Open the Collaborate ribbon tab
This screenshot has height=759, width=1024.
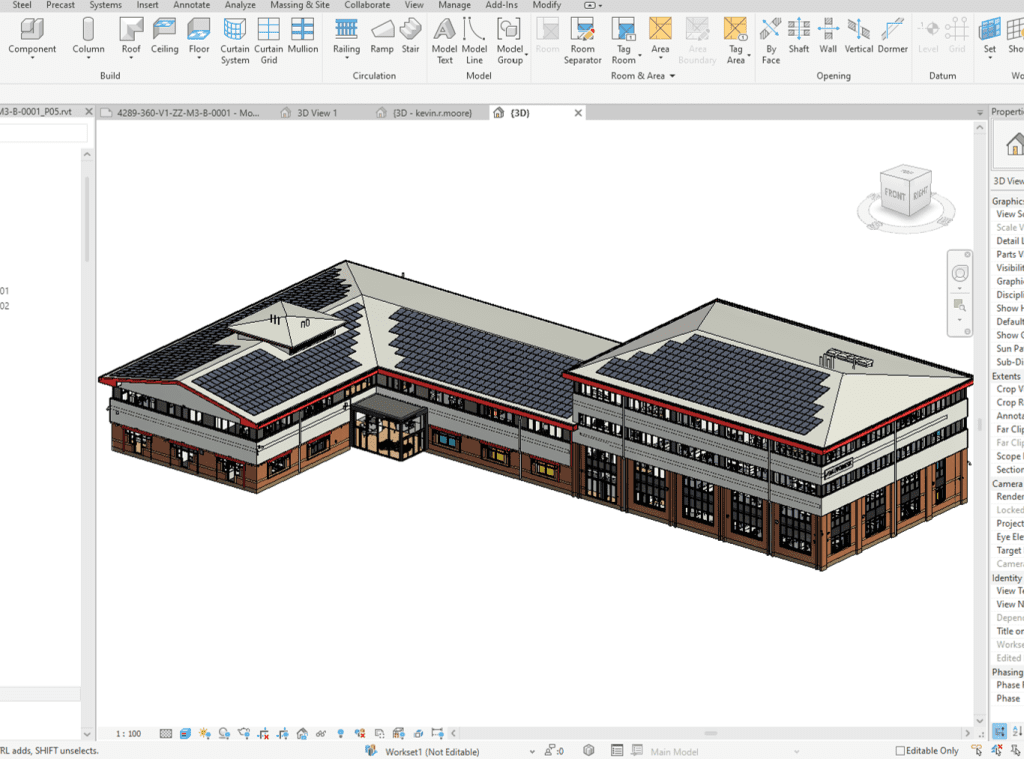pos(367,5)
